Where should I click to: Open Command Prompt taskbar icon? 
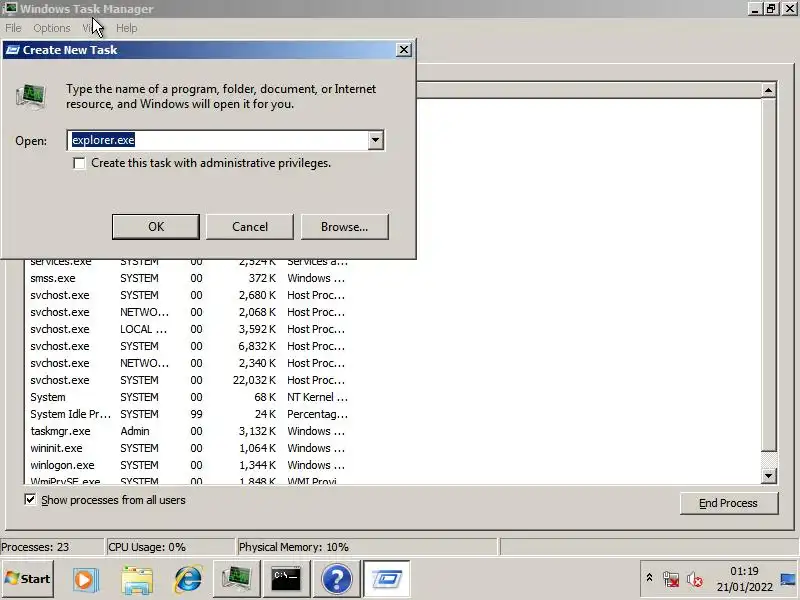click(286, 579)
